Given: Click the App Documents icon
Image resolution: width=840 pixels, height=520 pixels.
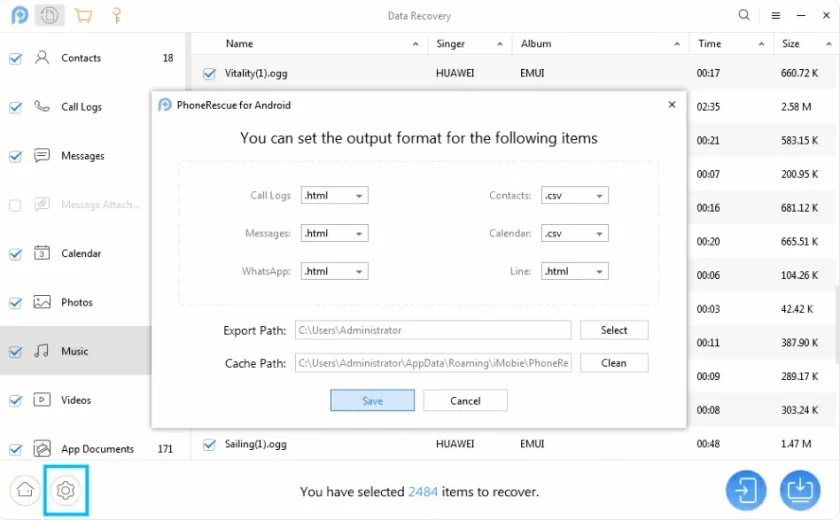Looking at the screenshot, I should click(42, 448).
